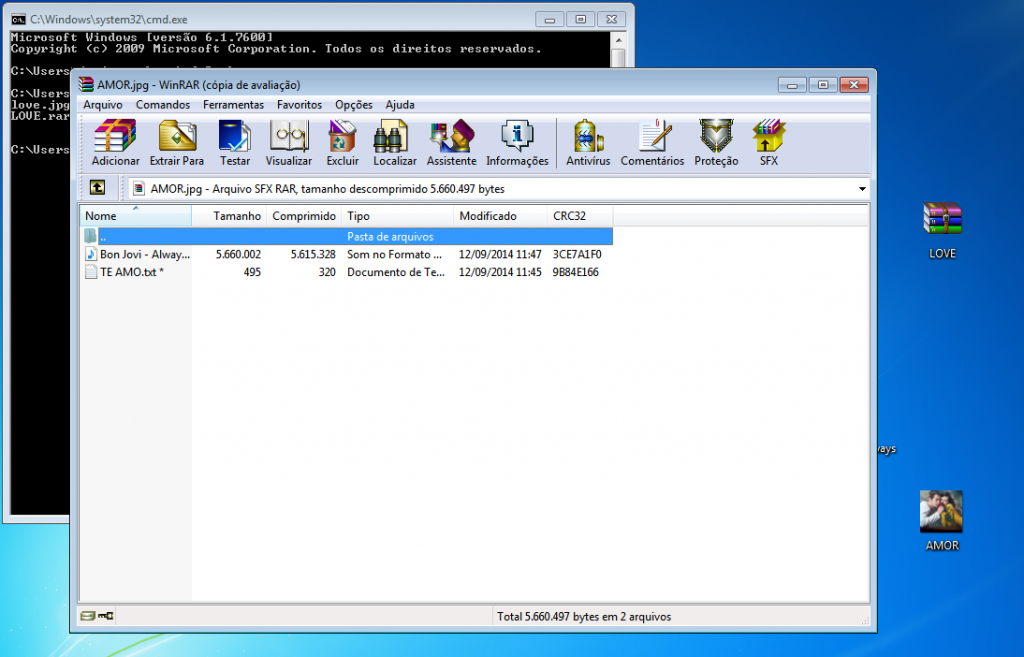Click the 5.615.328 compressed size value

point(313,254)
